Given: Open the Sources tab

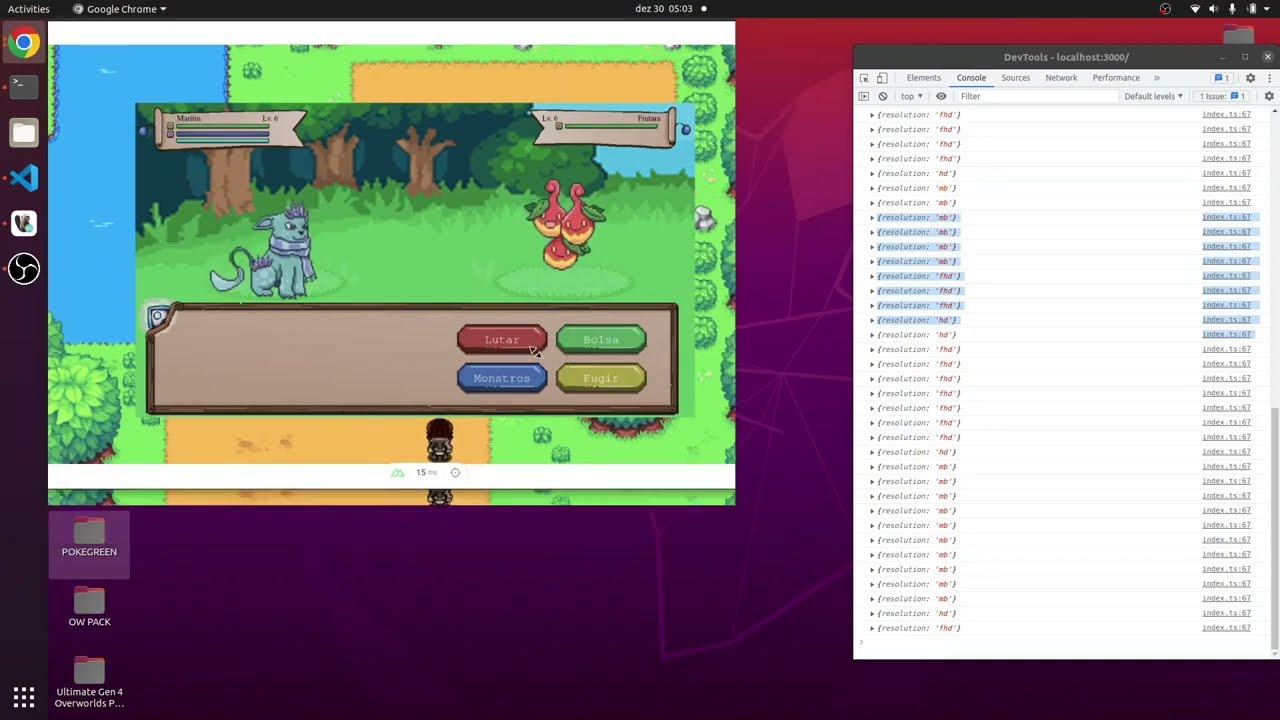Looking at the screenshot, I should click(1015, 78).
